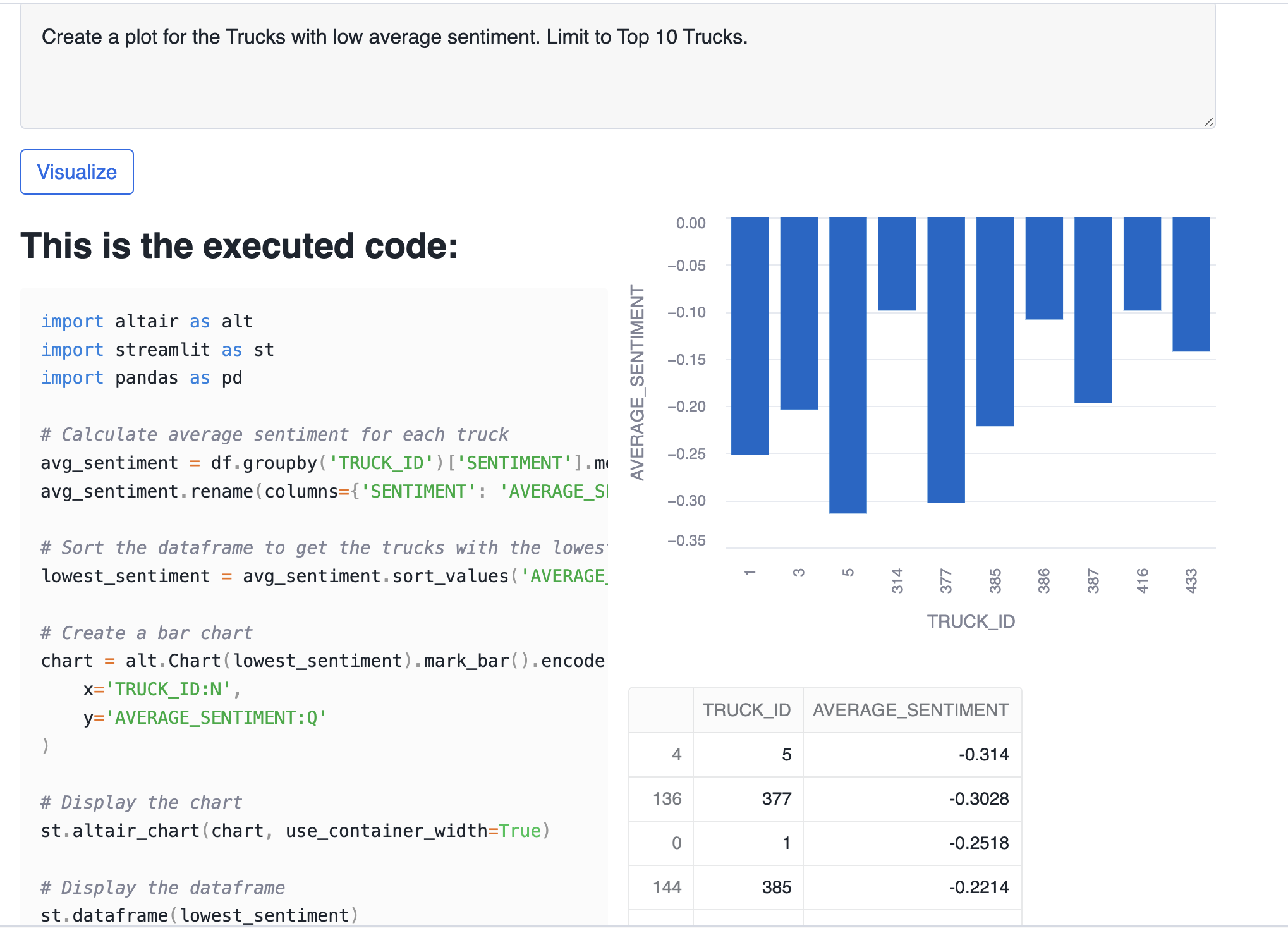Image resolution: width=1288 pixels, height=928 pixels.
Task: Select cell with sentiment -0.2214
Action: (912, 888)
